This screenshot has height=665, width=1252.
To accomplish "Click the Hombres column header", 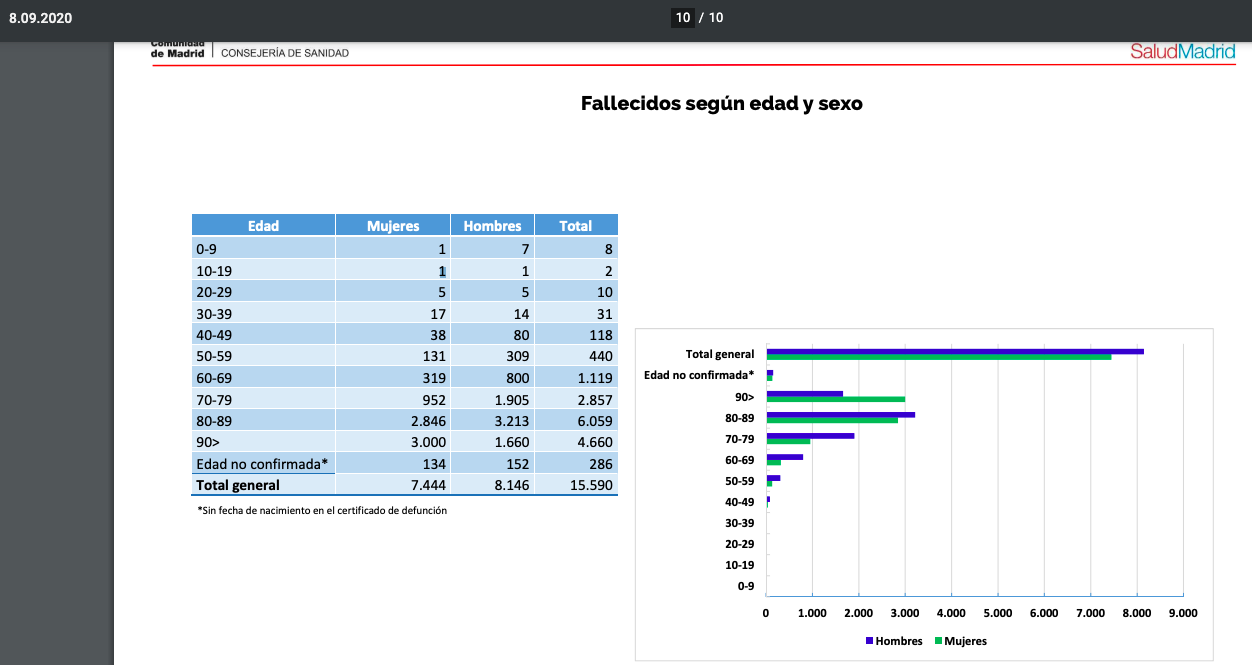I will tap(492, 226).
